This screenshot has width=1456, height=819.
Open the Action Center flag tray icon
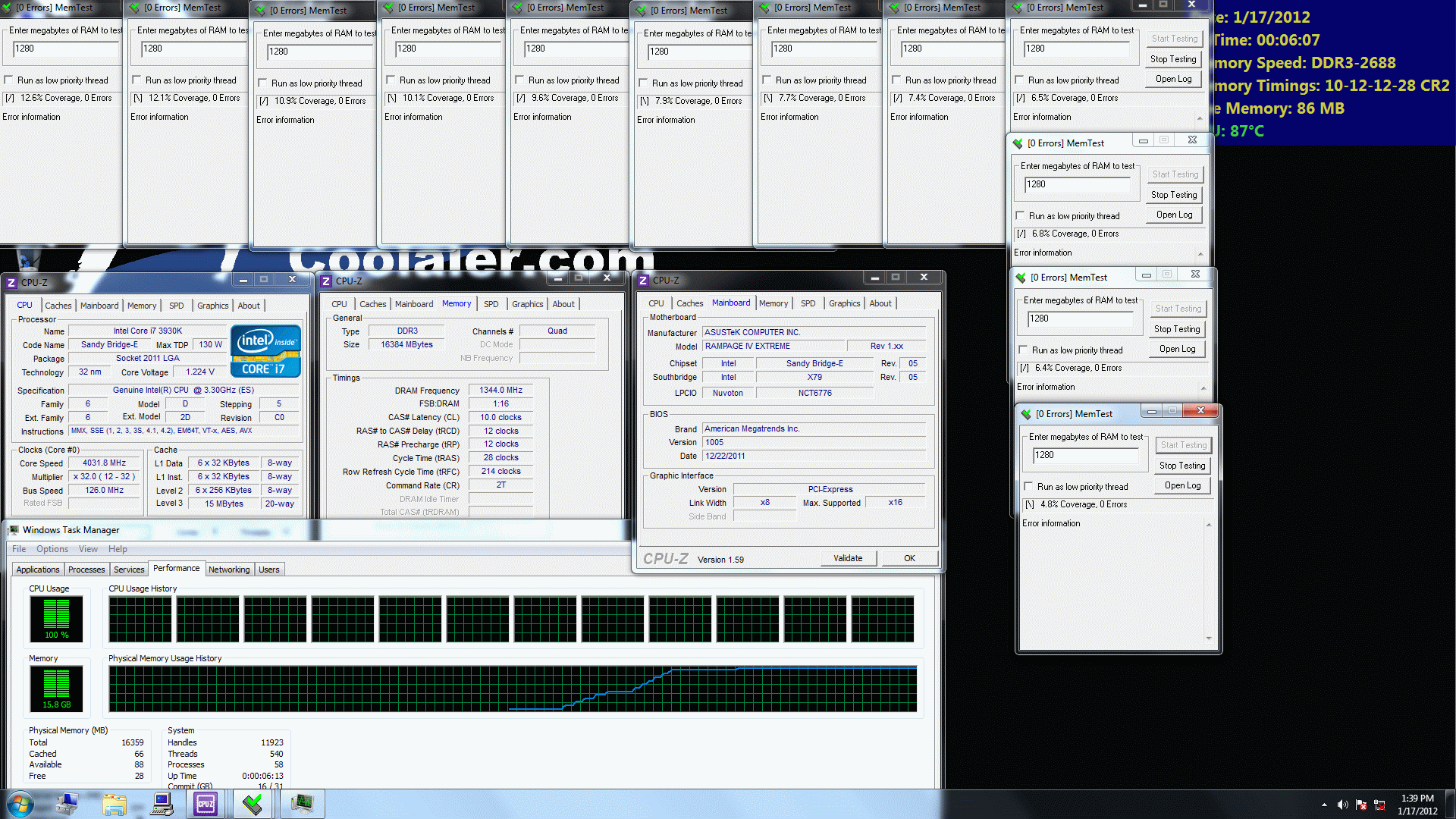[1361, 805]
